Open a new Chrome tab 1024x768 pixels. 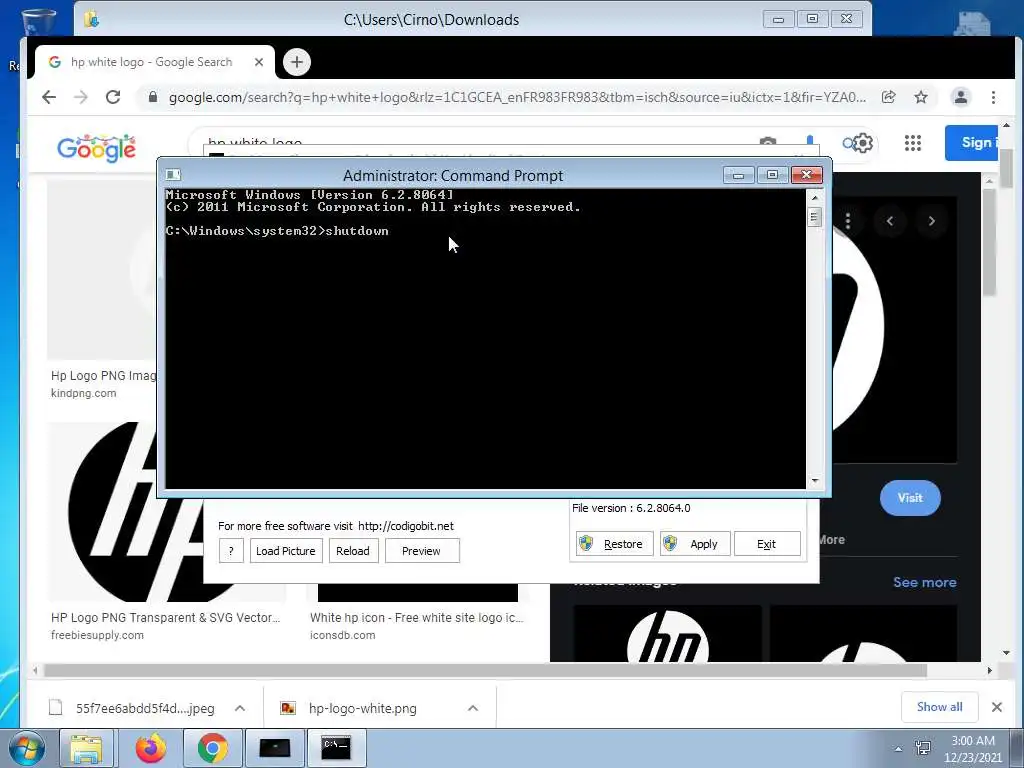pyautogui.click(x=296, y=62)
